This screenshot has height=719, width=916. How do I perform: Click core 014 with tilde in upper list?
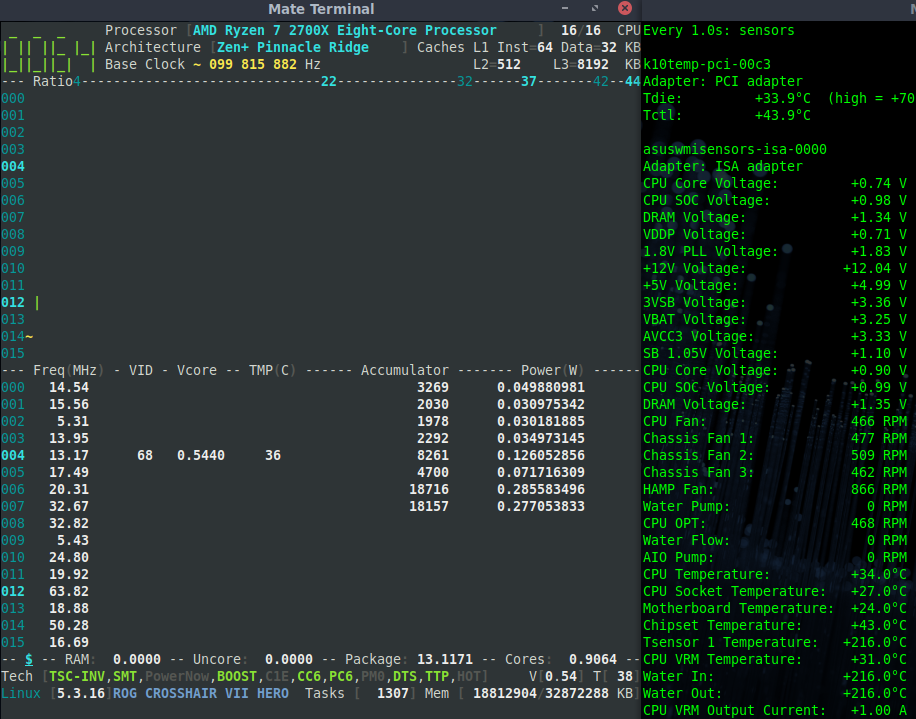point(17,336)
